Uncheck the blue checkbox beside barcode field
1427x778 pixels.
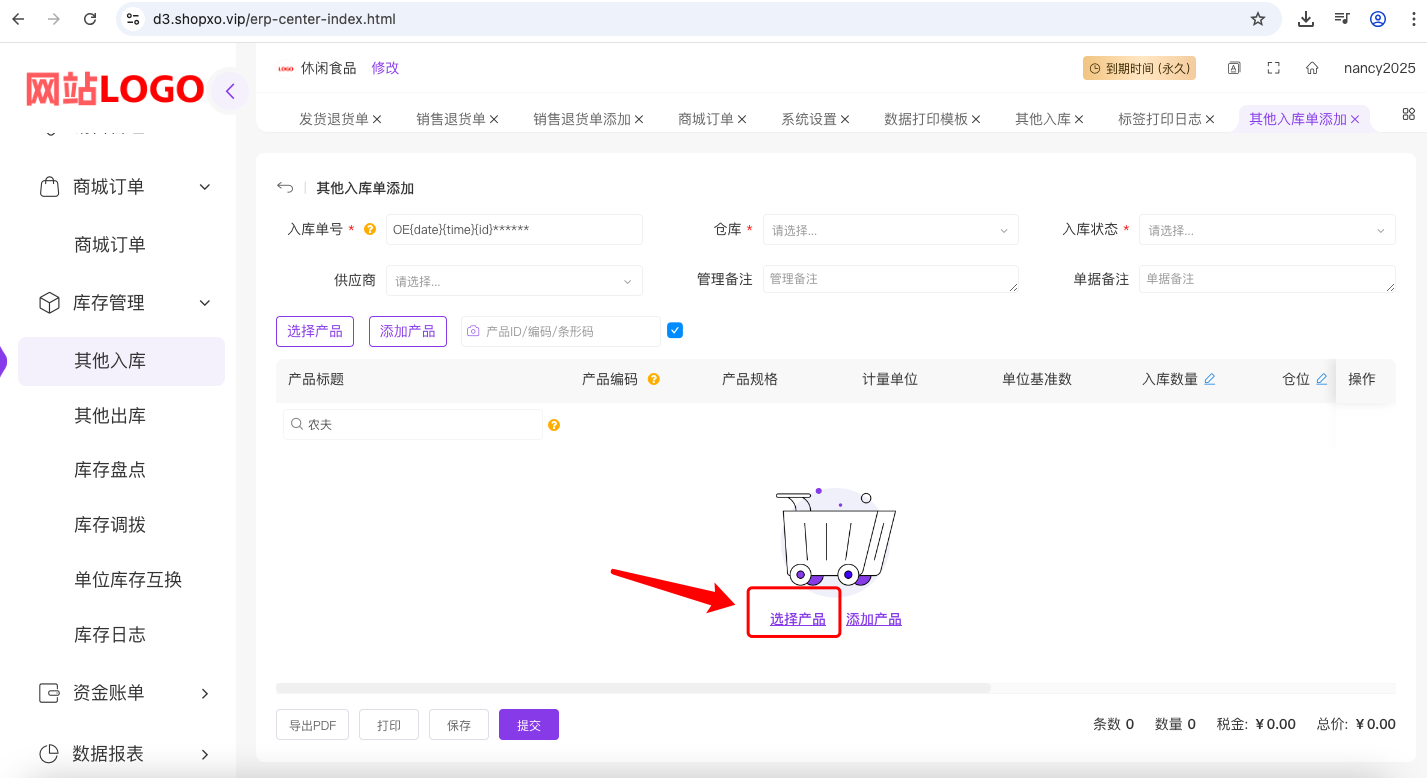click(675, 330)
